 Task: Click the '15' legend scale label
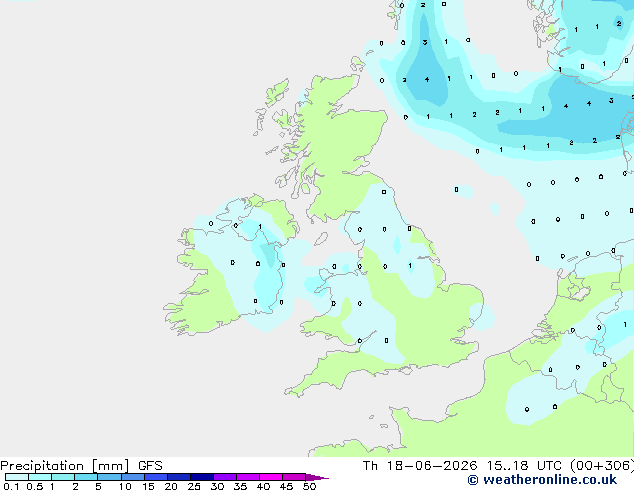coord(148,486)
